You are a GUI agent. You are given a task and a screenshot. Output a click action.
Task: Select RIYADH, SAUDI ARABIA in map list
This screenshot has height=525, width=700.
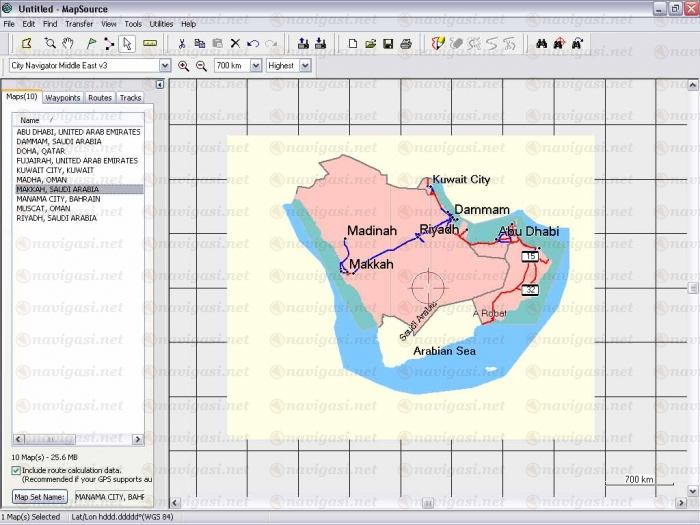click(56, 217)
